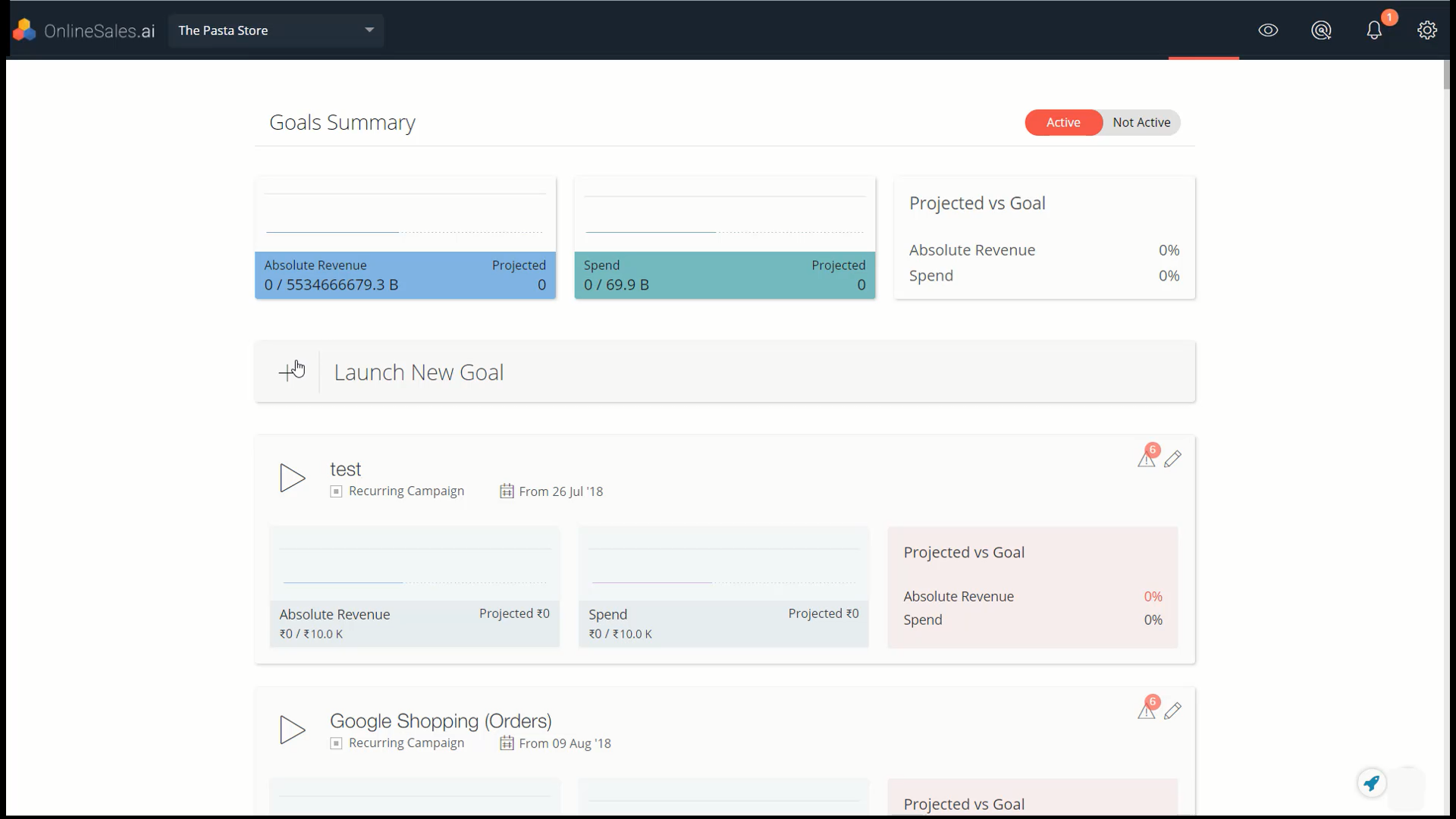Image resolution: width=1456 pixels, height=819 pixels.
Task: Click the rocket icon at bottom right
Action: (x=1371, y=783)
